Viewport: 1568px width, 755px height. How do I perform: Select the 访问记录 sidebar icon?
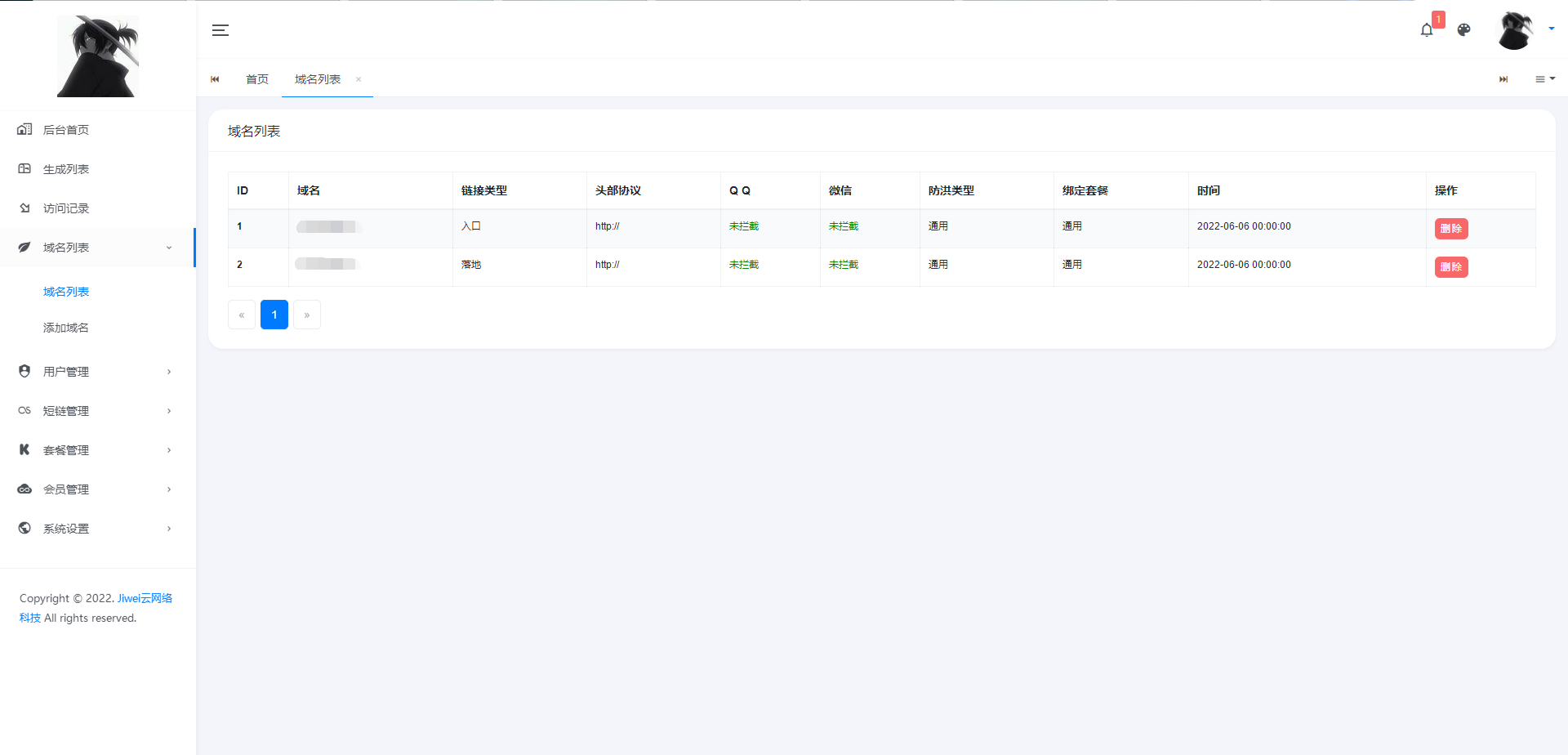click(24, 208)
